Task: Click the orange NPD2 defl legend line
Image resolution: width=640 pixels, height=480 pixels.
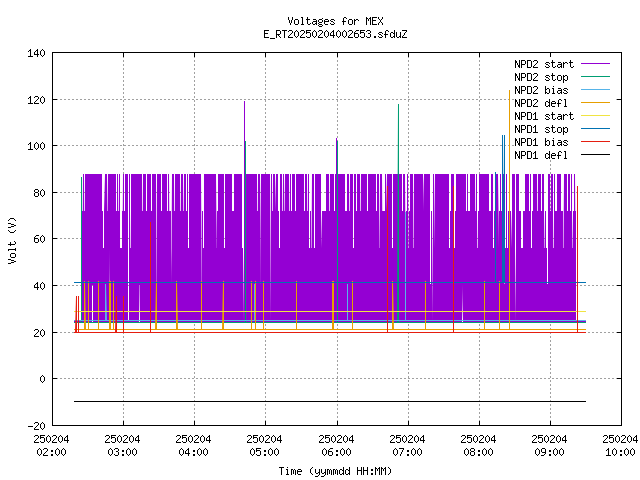Action: [x=596, y=102]
